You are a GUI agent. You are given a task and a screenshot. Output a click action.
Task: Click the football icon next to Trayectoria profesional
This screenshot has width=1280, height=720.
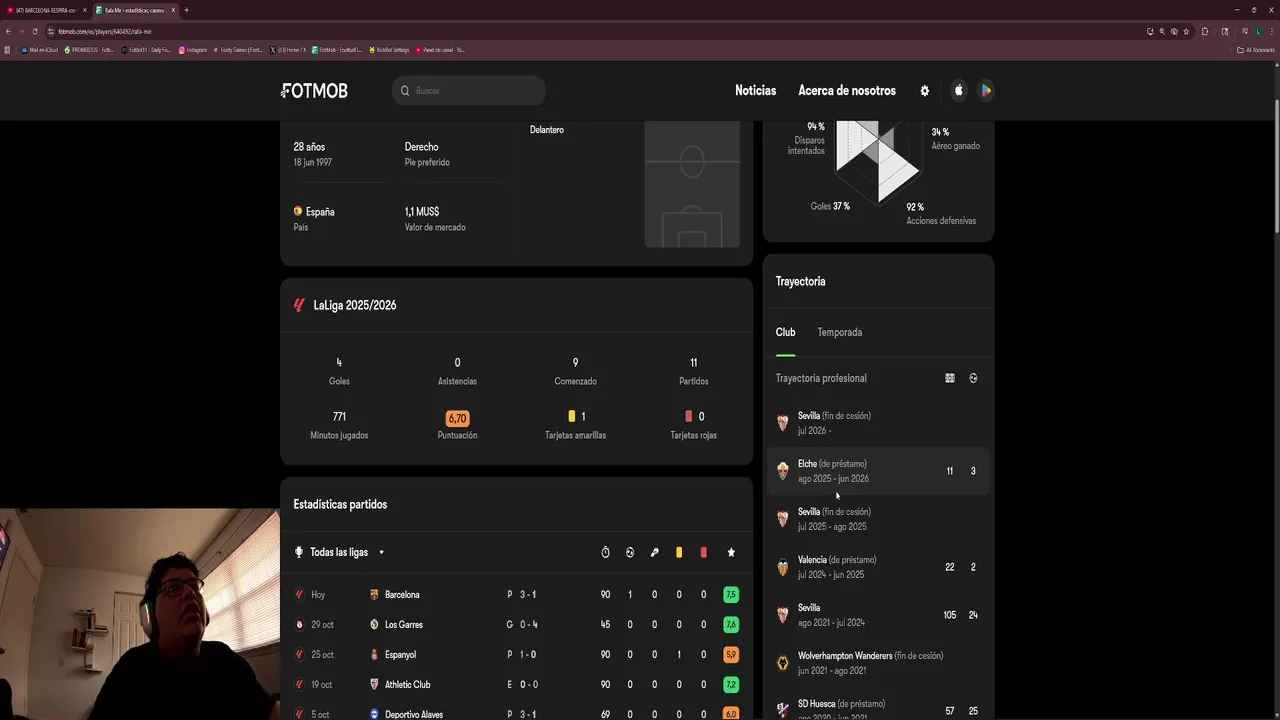tap(973, 378)
